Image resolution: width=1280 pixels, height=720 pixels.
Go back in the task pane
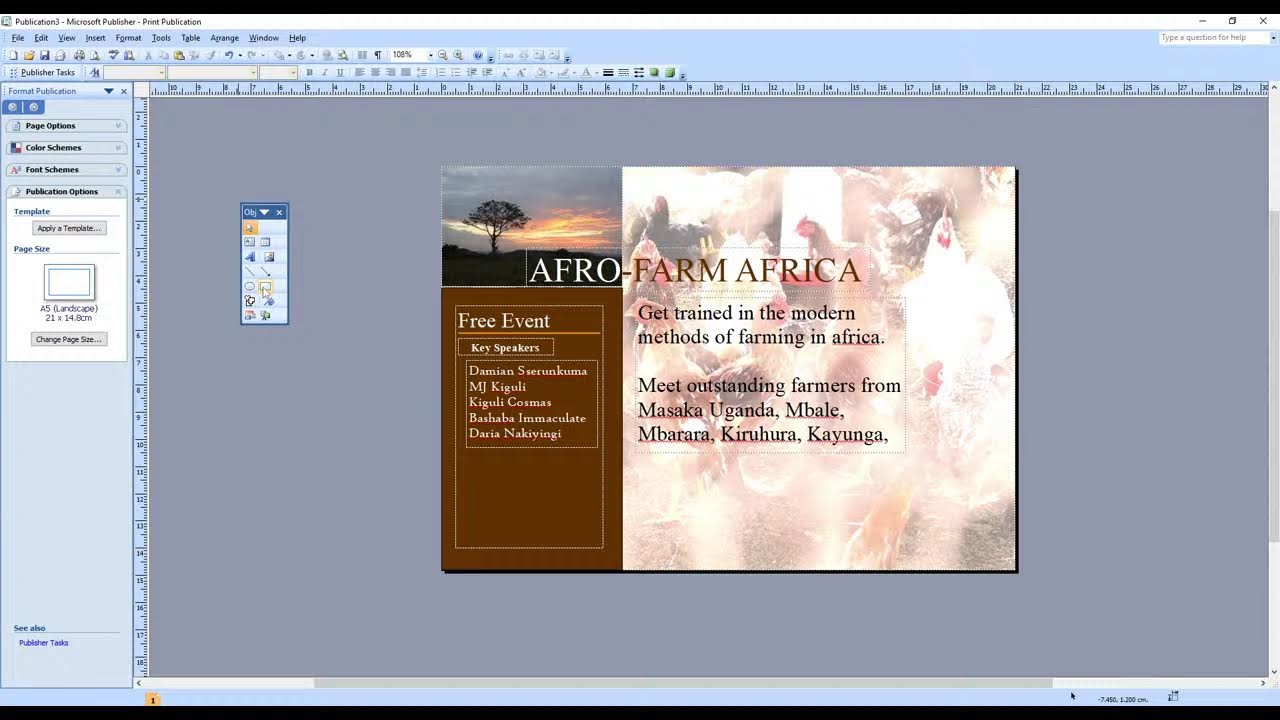tap(13, 107)
